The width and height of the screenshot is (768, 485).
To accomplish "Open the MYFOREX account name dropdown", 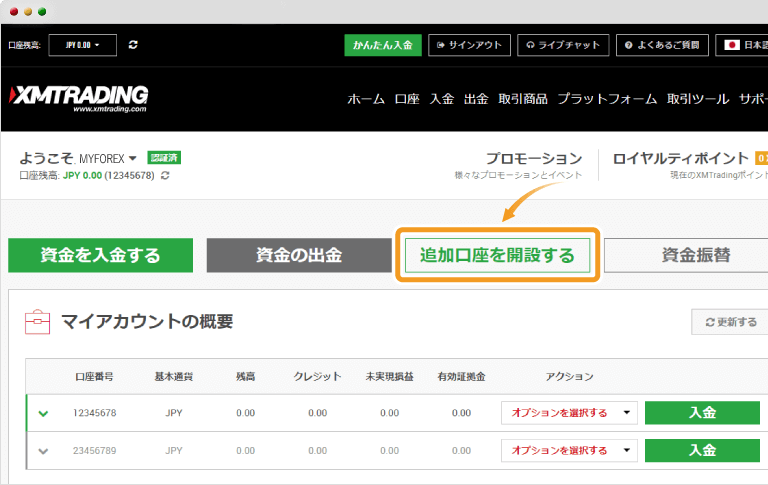I will tap(108, 159).
